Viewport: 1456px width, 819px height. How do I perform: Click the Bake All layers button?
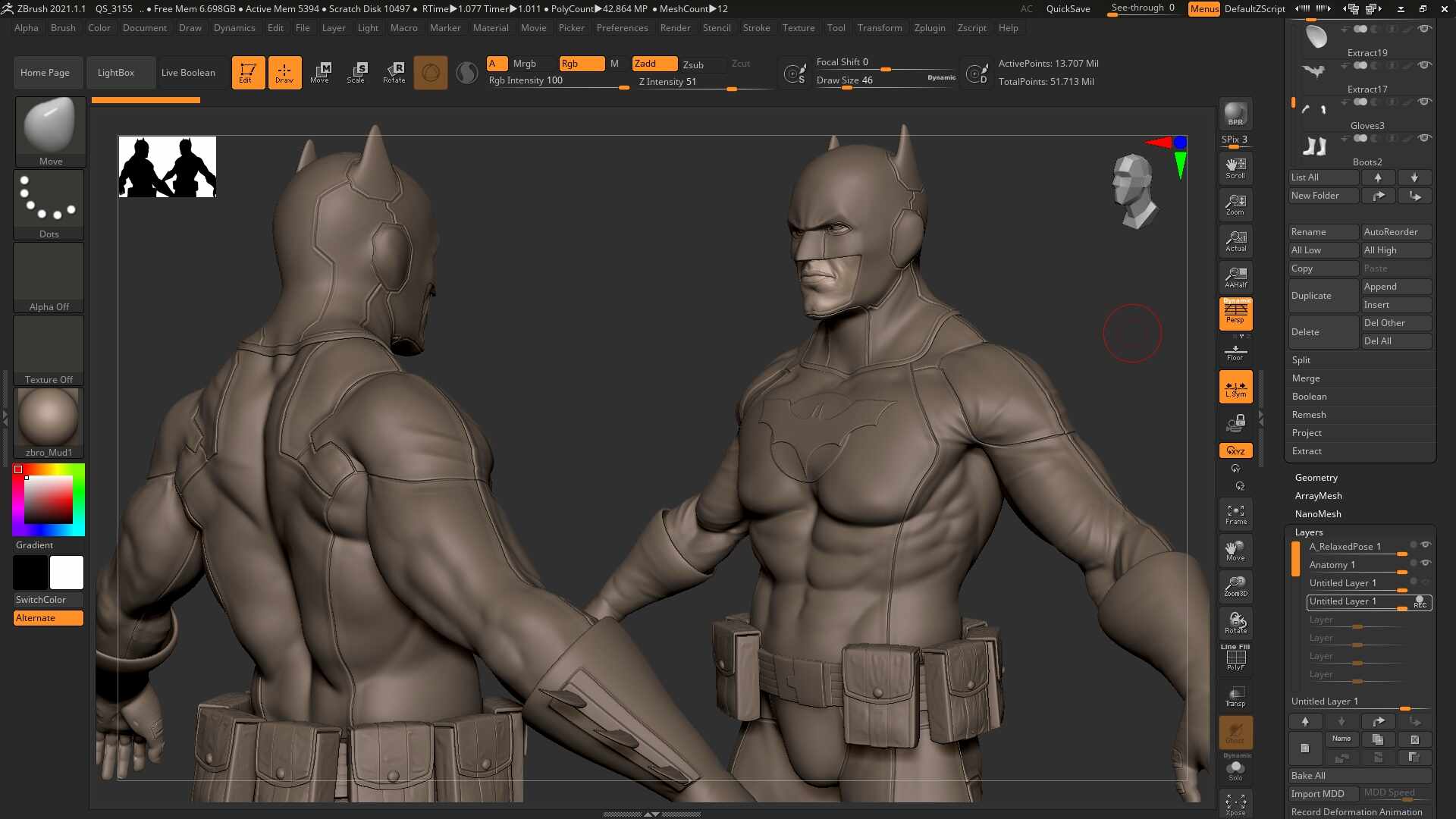(1360, 776)
